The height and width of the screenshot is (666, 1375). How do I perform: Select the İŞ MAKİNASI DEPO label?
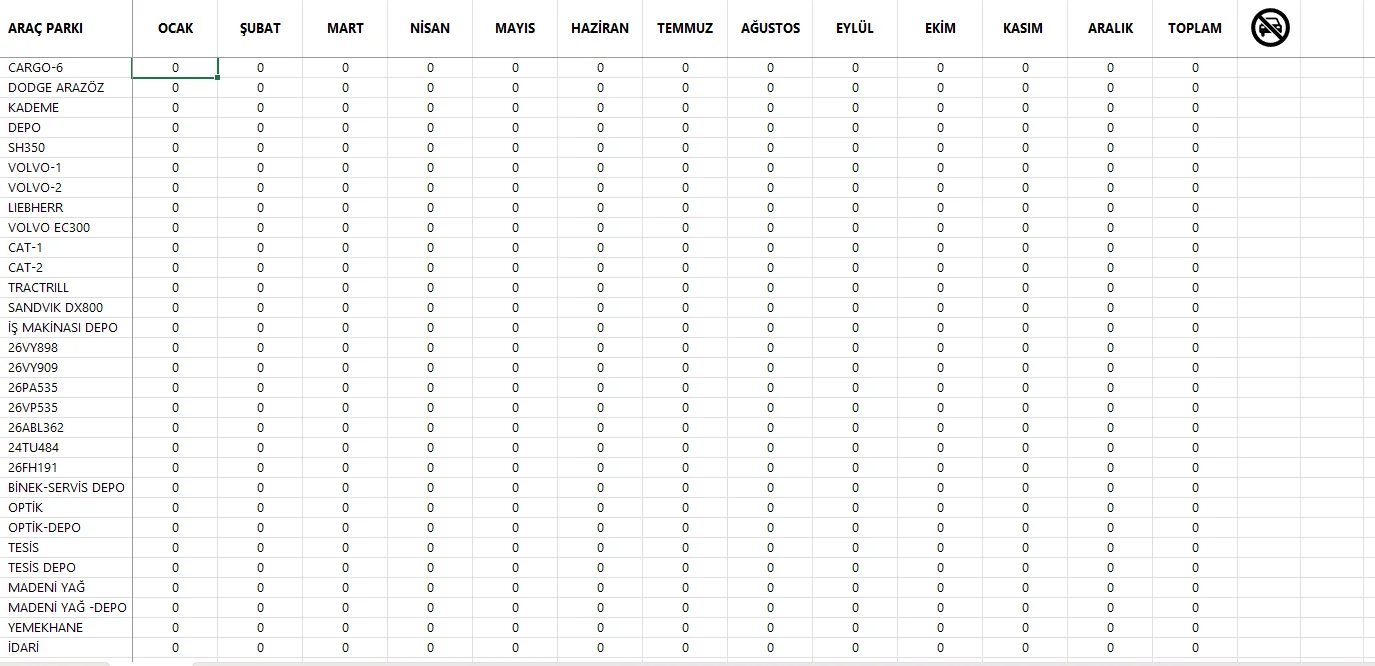click(x=63, y=328)
